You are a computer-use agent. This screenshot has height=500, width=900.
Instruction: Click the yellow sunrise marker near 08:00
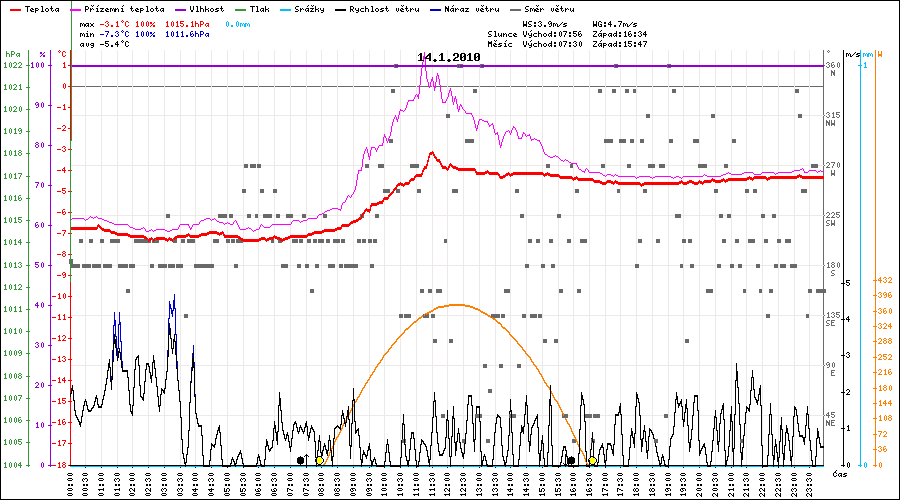coord(319,461)
